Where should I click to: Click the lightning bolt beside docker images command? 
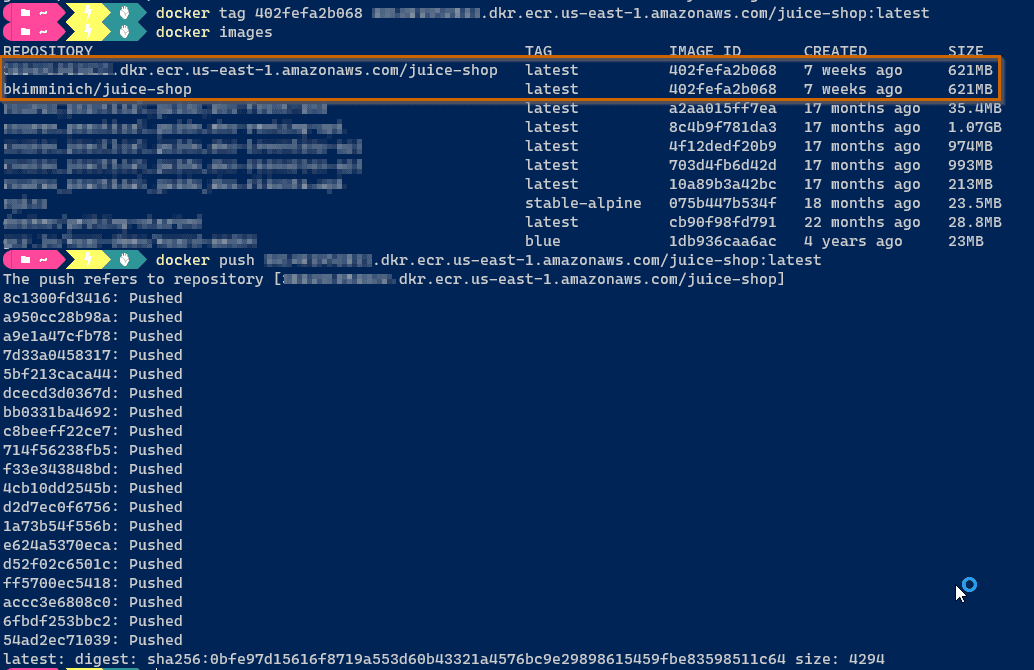point(87,32)
